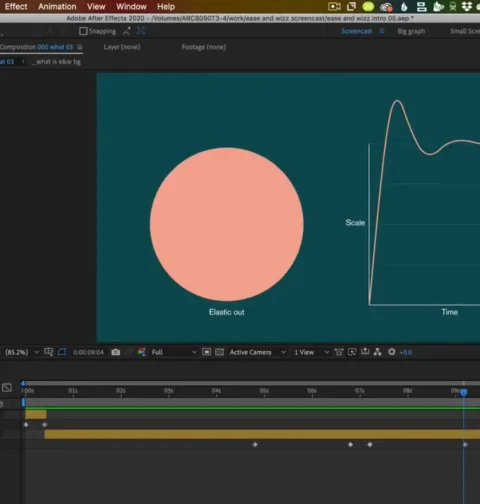
Task: Toggle the Region of Interest button
Action: coord(207,352)
